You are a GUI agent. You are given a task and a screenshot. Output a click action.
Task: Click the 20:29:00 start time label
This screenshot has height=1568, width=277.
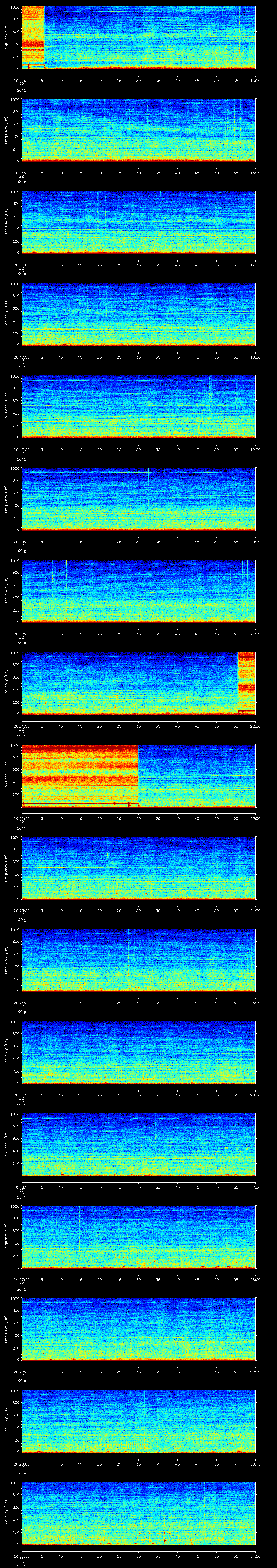[21, 1464]
